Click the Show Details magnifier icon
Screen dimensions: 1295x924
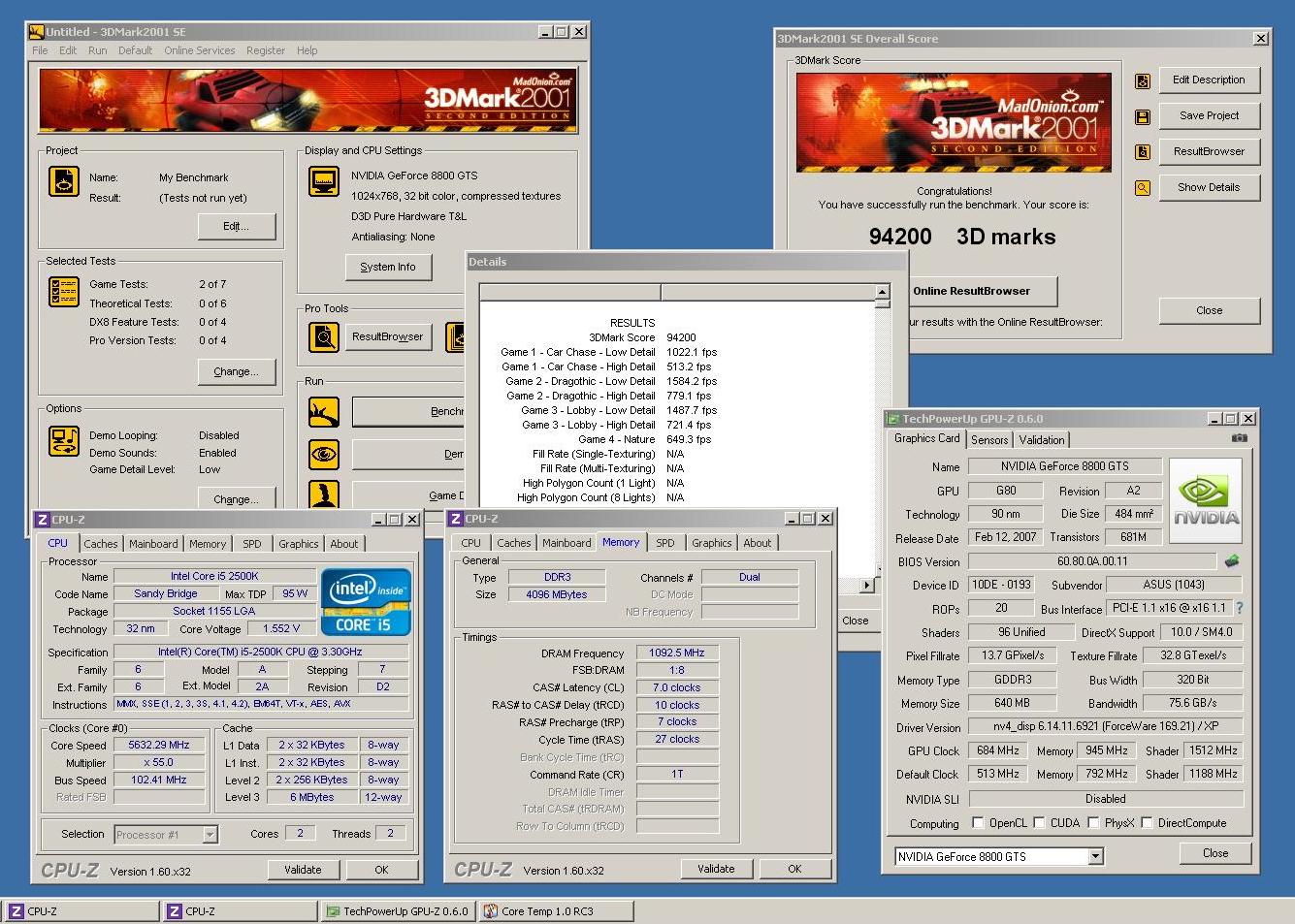1143,188
